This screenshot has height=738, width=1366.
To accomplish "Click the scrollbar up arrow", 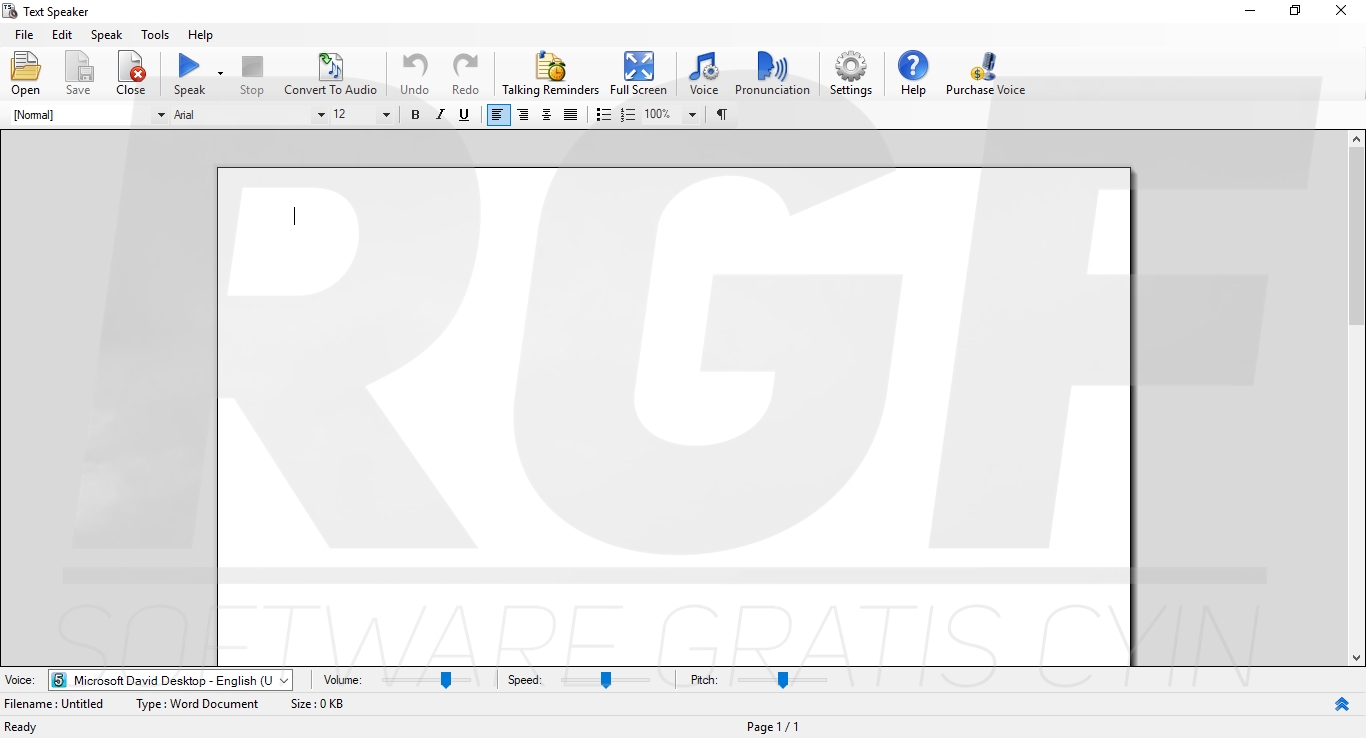I will click(x=1357, y=139).
